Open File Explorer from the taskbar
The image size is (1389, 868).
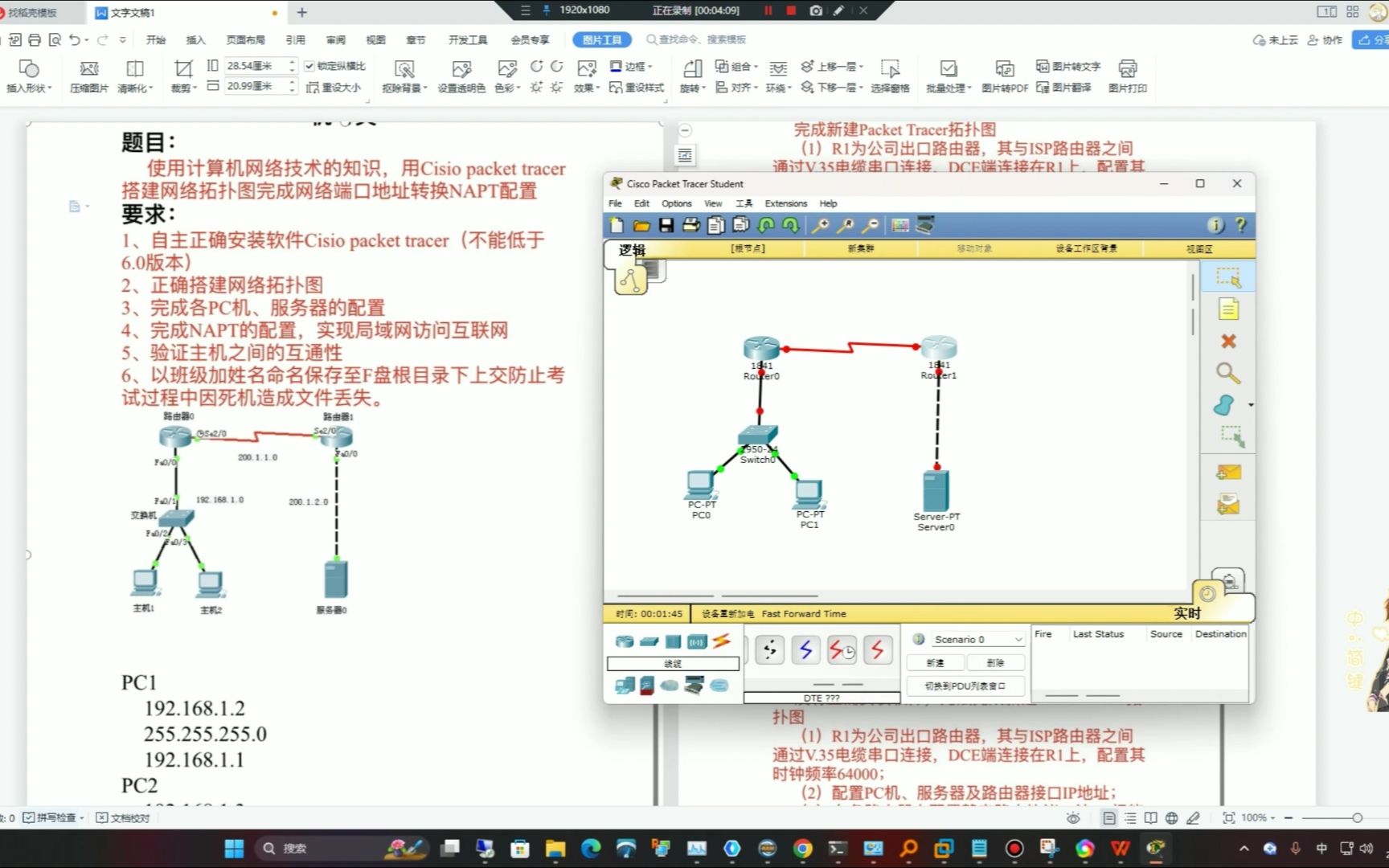point(555,848)
